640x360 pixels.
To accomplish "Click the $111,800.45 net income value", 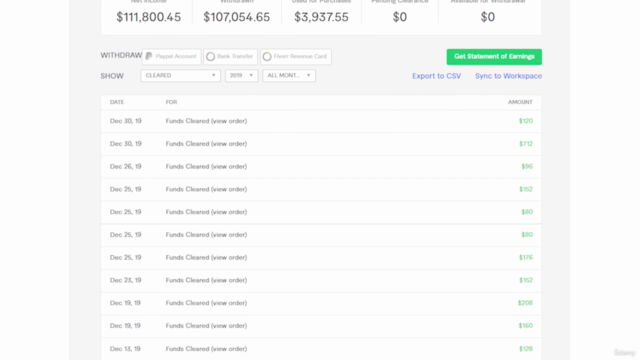I will [149, 17].
